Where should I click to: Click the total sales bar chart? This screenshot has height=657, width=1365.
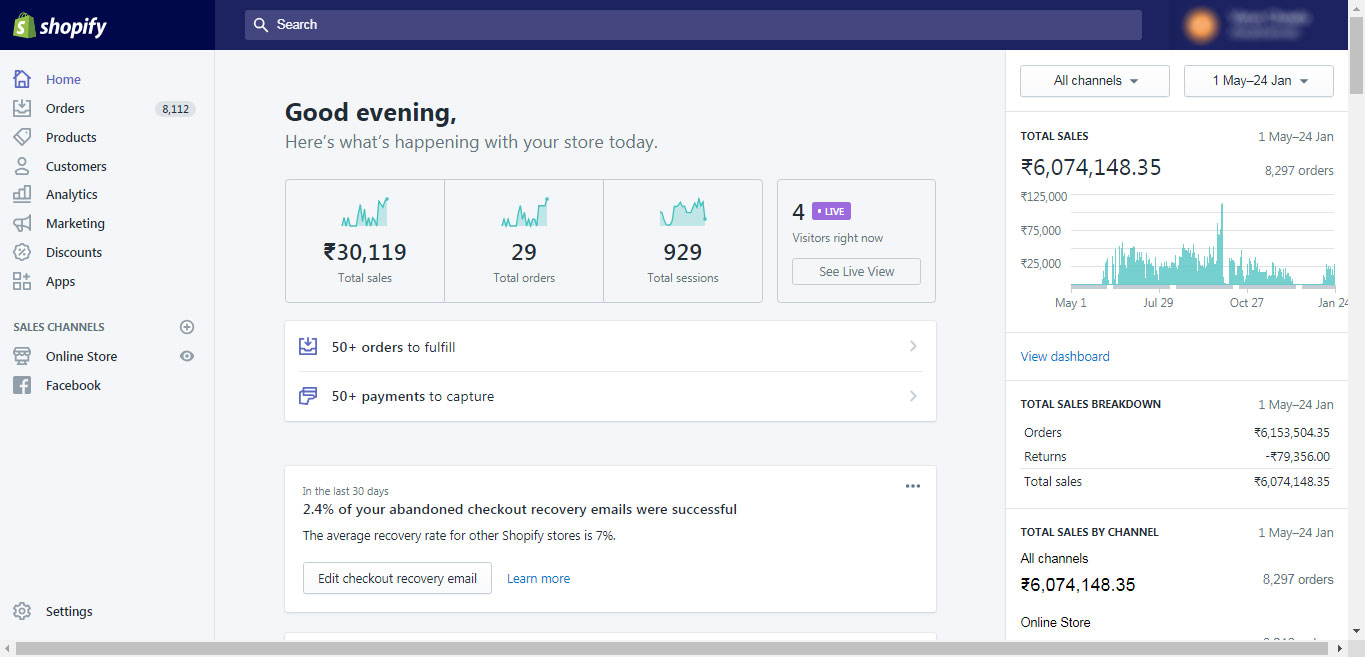1201,244
